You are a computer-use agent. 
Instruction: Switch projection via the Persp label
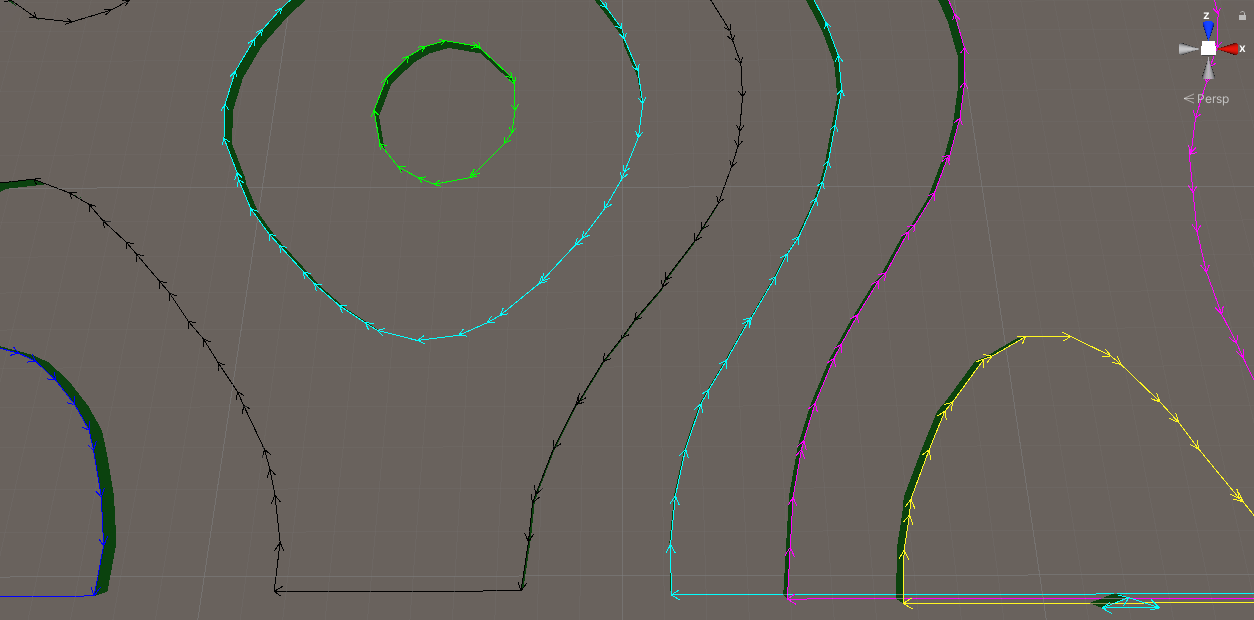tap(1212, 99)
